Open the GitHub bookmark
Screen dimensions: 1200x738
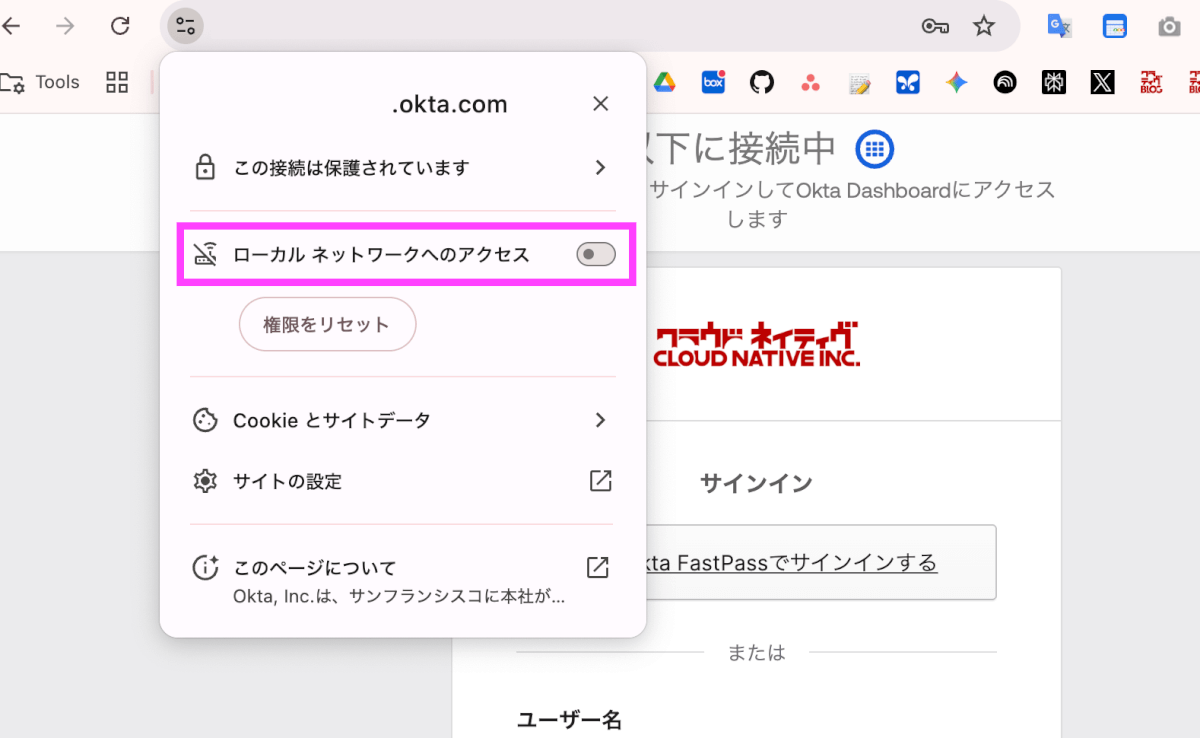tap(762, 82)
